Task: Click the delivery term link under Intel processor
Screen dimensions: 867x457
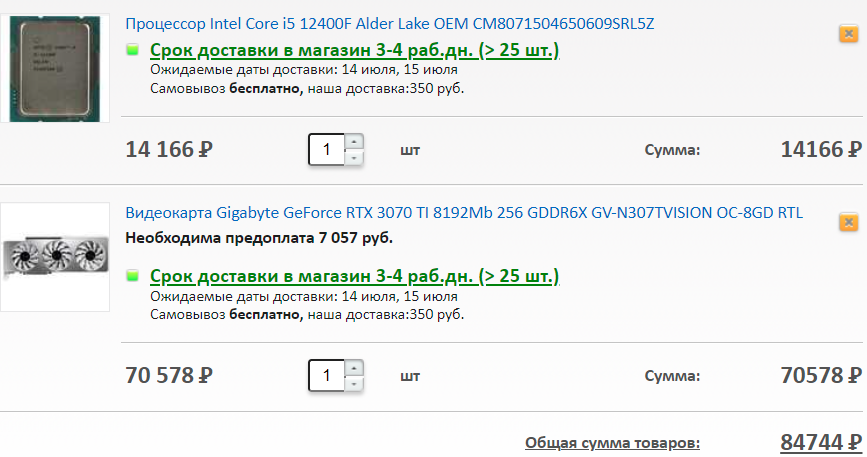Action: coord(354,51)
